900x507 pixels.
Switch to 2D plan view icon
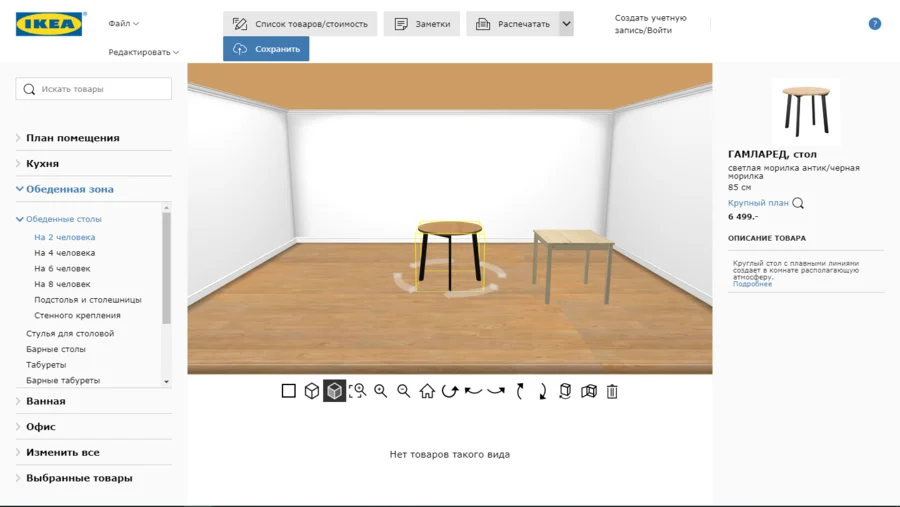pos(289,391)
